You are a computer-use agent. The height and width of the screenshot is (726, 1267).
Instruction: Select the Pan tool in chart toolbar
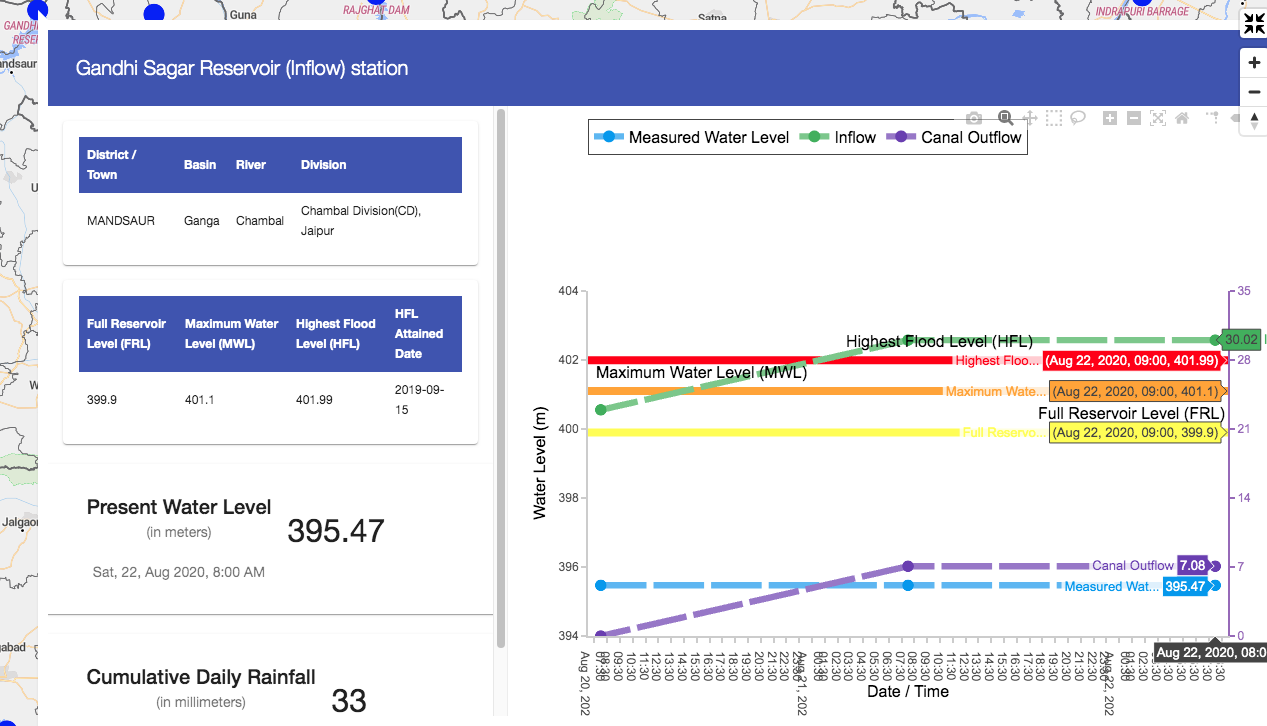[1030, 118]
